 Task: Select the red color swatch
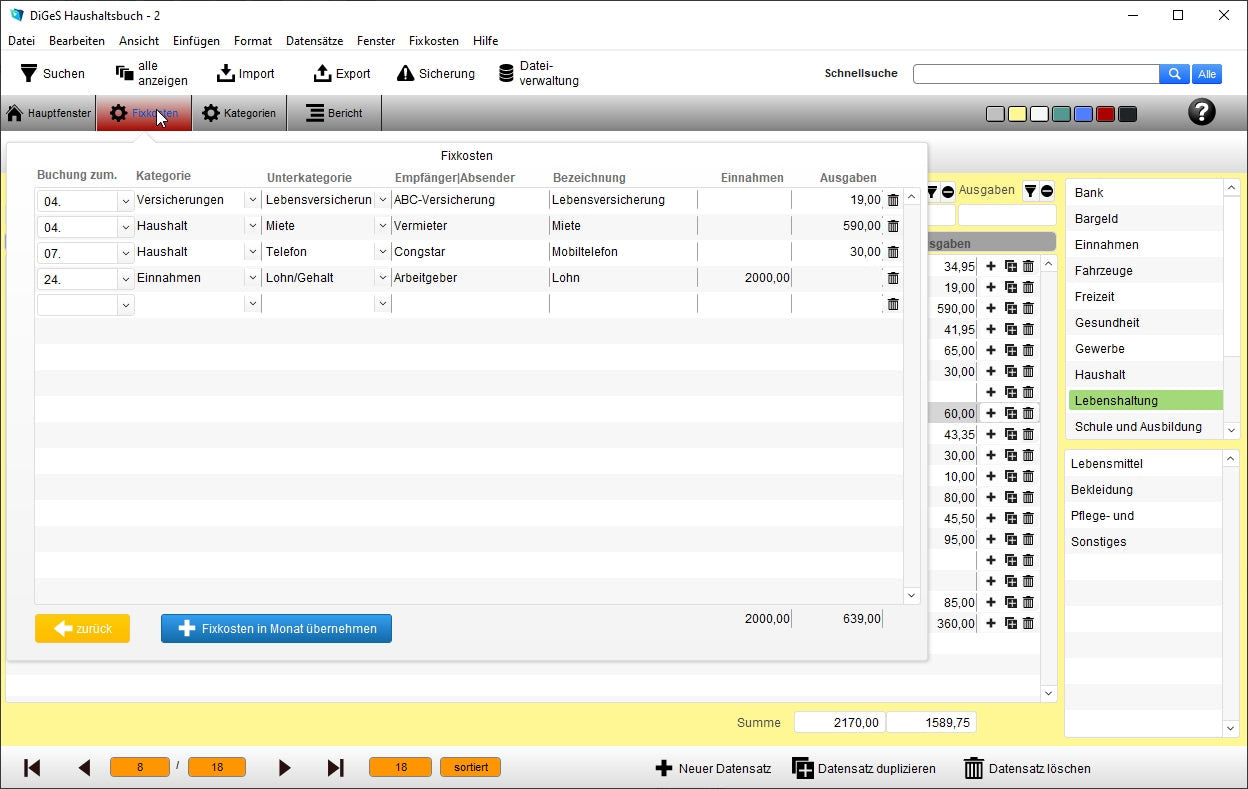[x=1105, y=114]
